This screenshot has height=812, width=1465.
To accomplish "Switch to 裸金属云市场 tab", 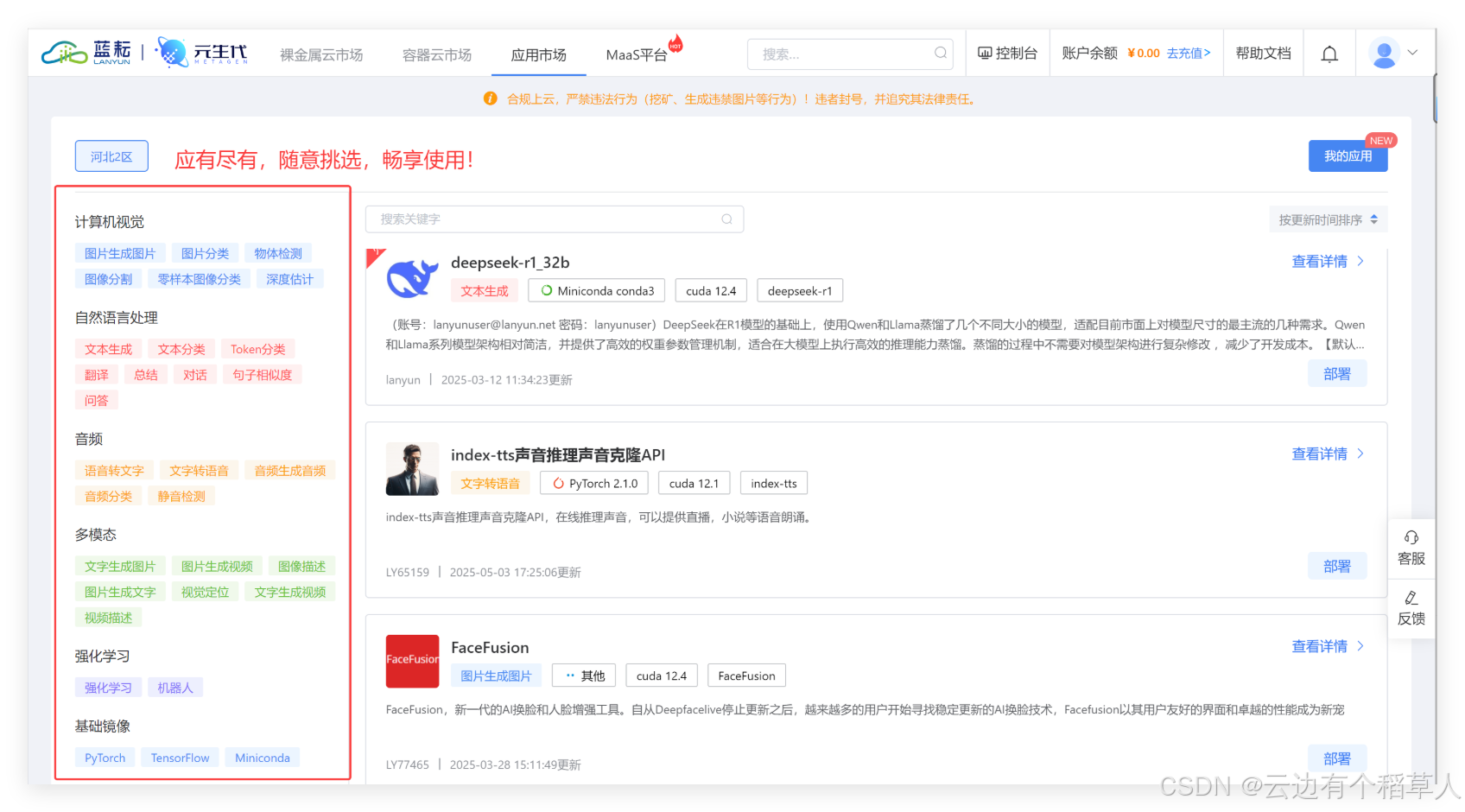I will click(x=321, y=55).
